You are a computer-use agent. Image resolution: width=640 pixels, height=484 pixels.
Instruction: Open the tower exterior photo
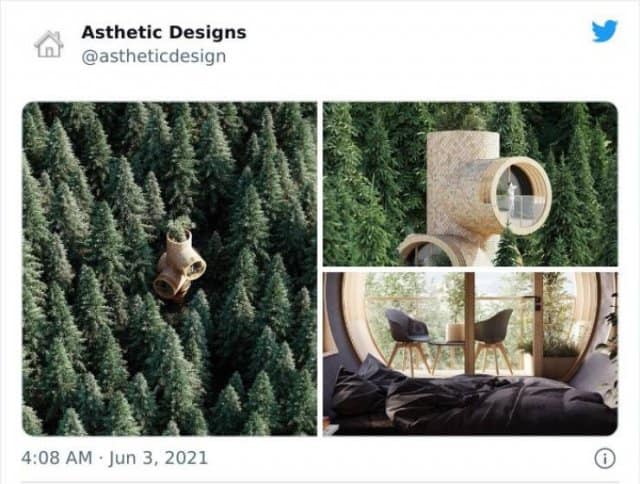[x=470, y=184]
